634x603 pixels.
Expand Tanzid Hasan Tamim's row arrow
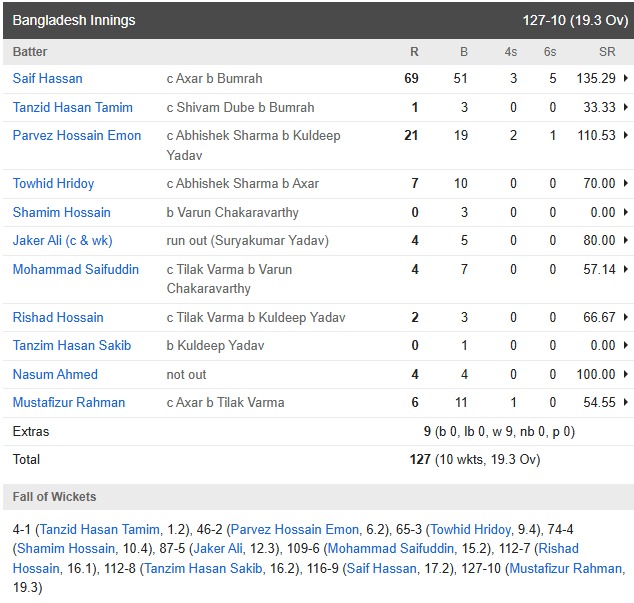pyautogui.click(x=626, y=108)
